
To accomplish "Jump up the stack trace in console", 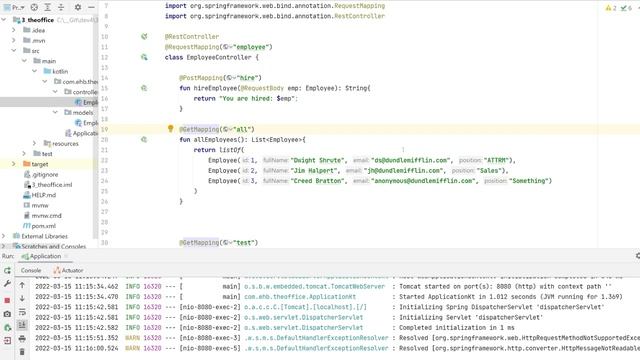I will click(x=22, y=285).
